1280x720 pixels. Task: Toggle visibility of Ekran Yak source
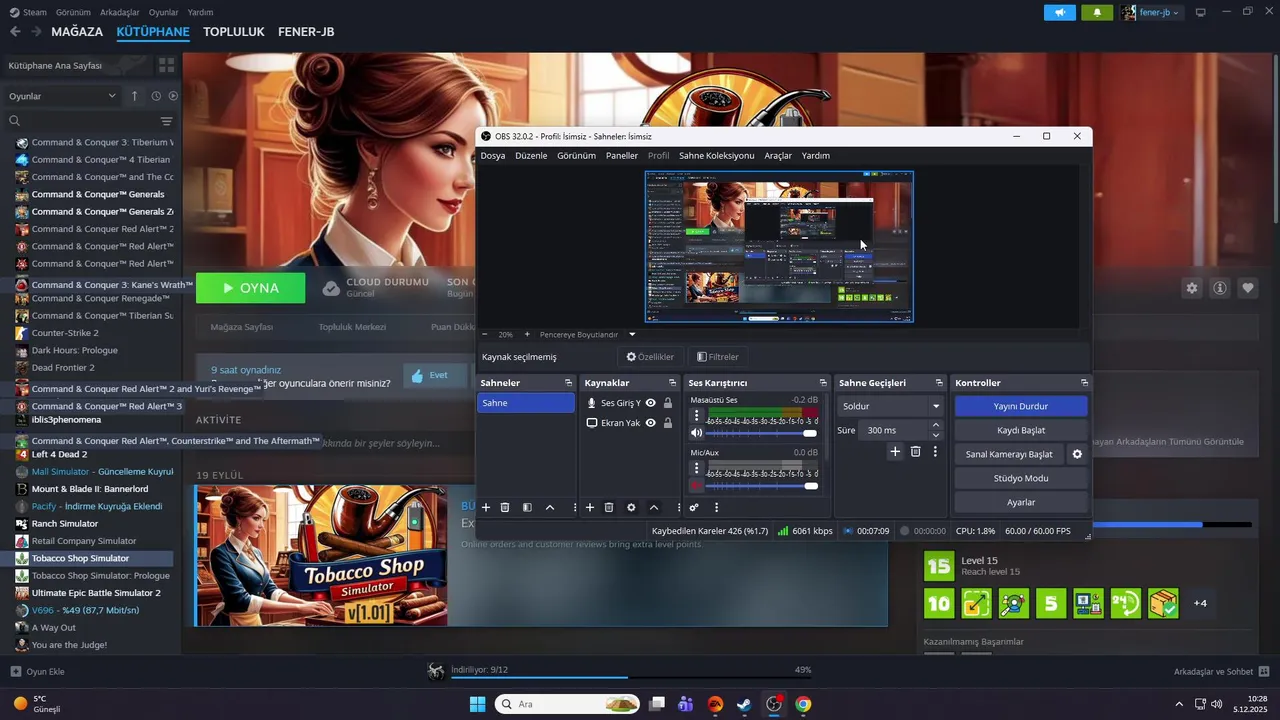[x=650, y=423]
